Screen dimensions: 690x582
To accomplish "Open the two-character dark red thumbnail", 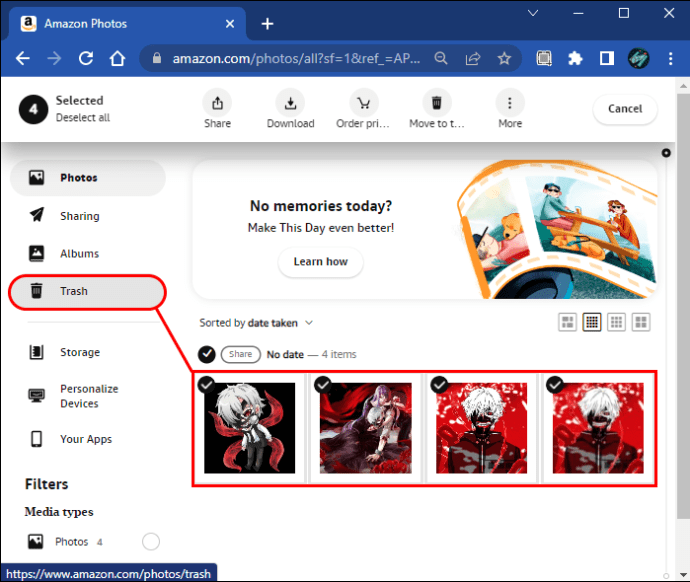I will click(366, 428).
